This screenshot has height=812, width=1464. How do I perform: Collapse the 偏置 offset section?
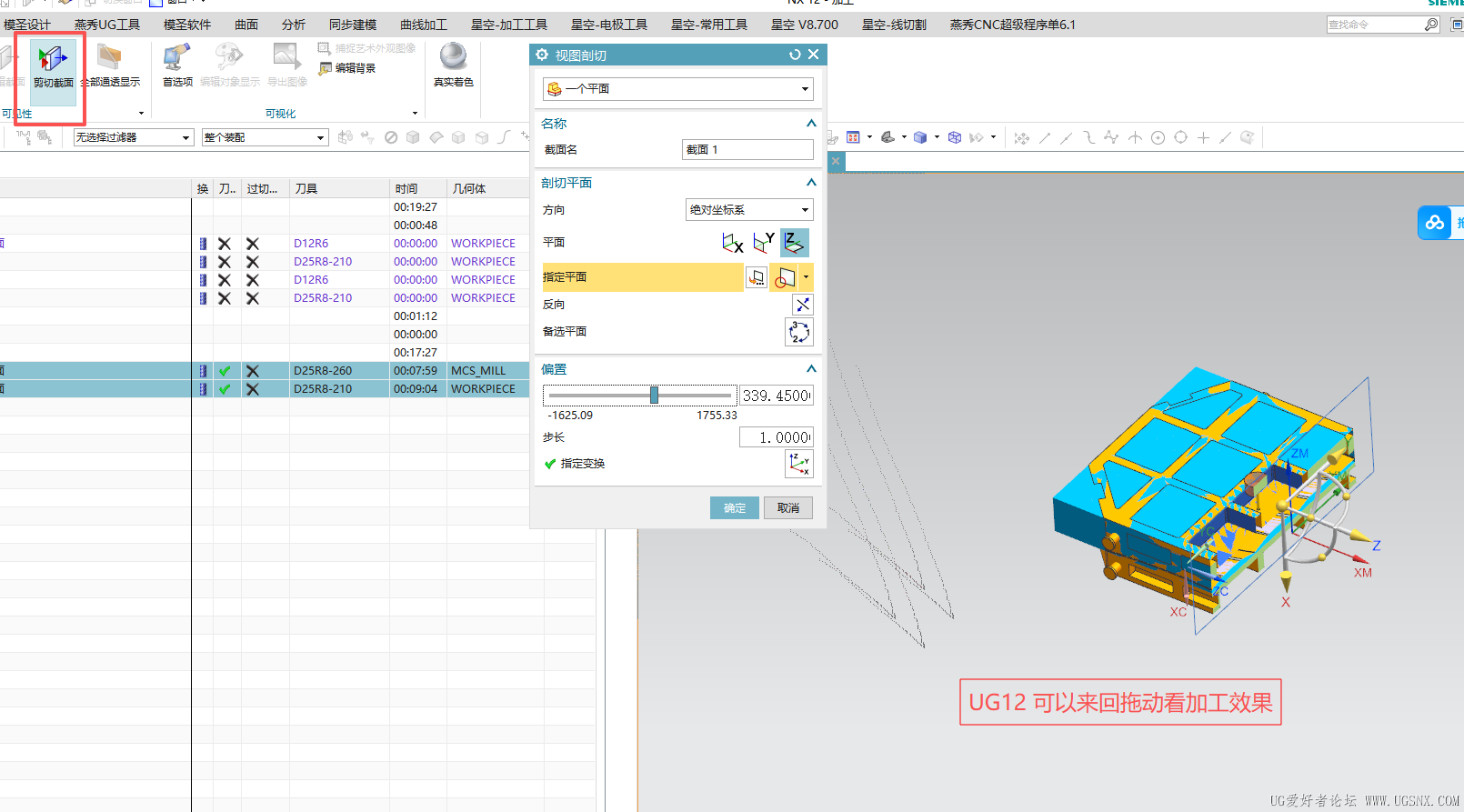pyautogui.click(x=811, y=369)
